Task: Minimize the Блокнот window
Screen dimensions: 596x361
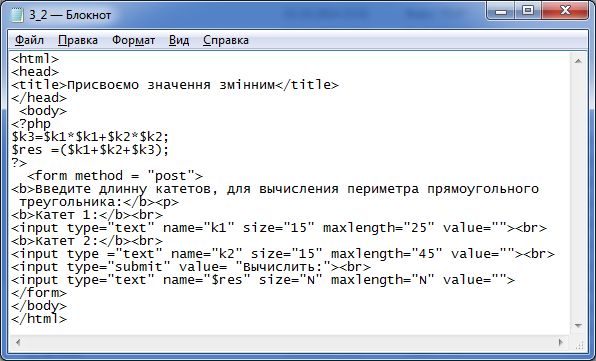Action: click(x=501, y=10)
